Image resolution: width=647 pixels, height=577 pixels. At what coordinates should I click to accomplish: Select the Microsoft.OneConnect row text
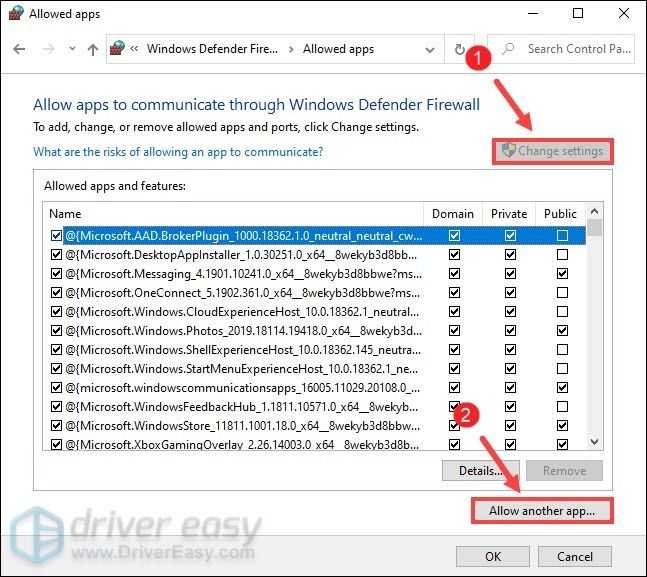[243, 293]
